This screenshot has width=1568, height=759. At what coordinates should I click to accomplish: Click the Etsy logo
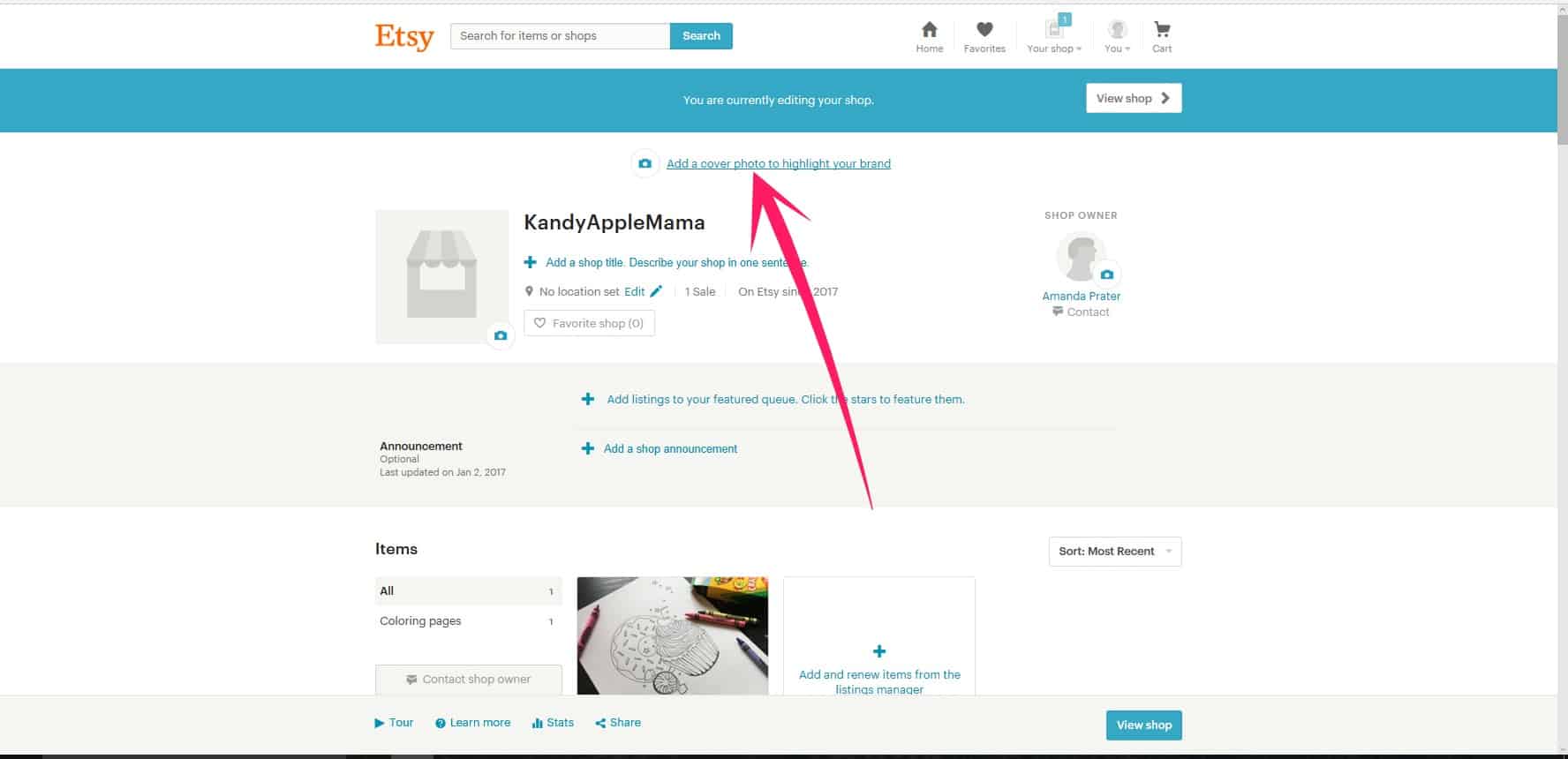point(404,36)
